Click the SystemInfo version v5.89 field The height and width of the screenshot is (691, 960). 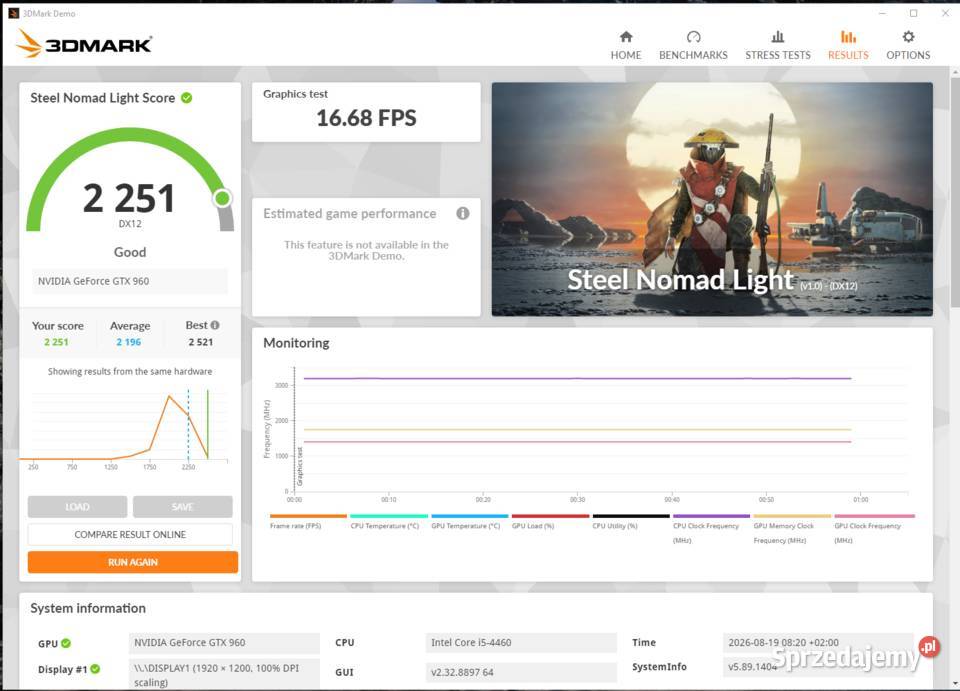coord(818,667)
